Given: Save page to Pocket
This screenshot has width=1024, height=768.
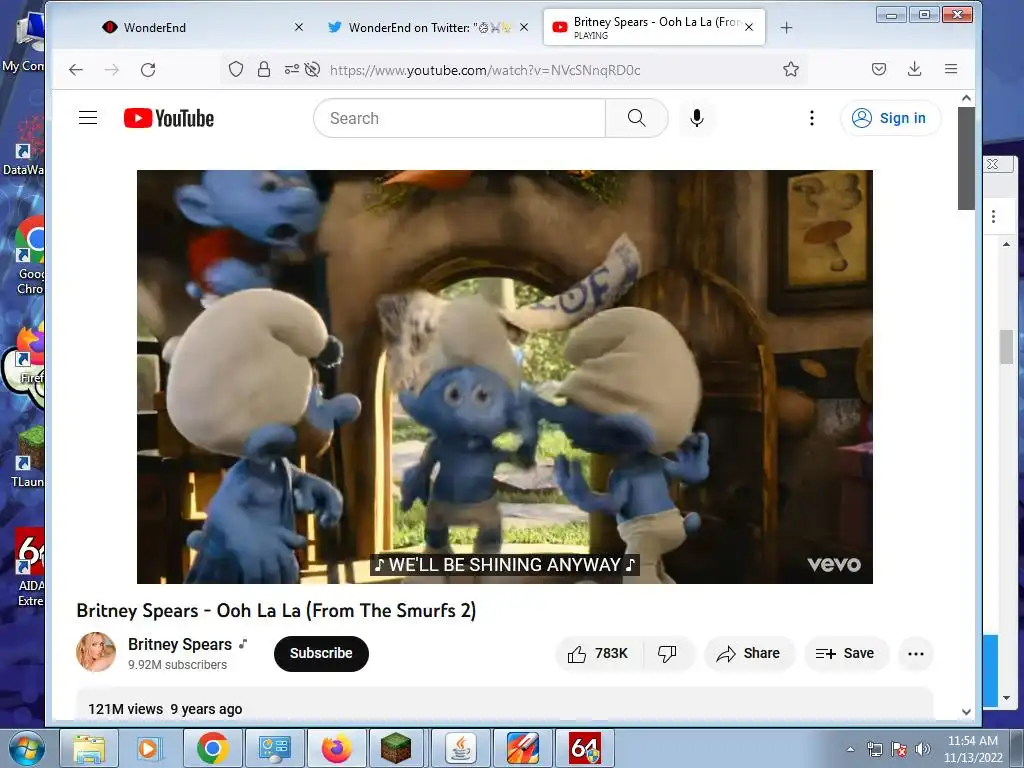Looking at the screenshot, I should 879,69.
